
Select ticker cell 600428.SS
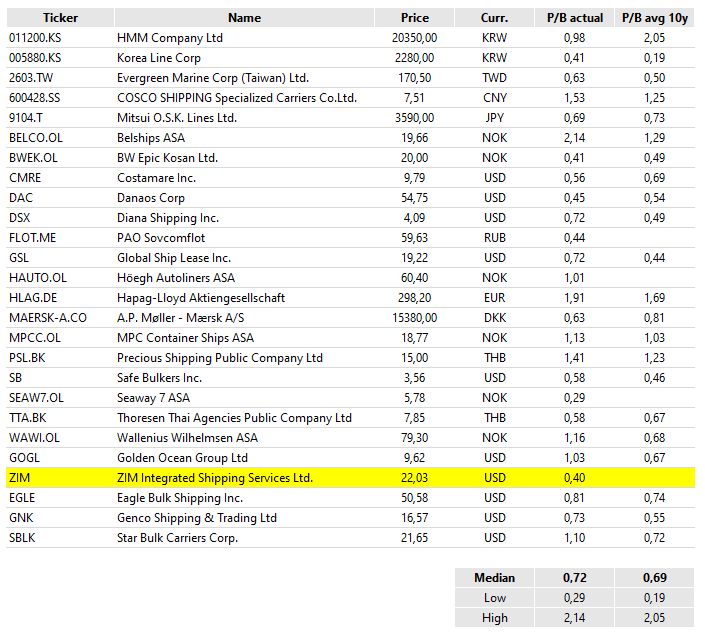(60, 98)
